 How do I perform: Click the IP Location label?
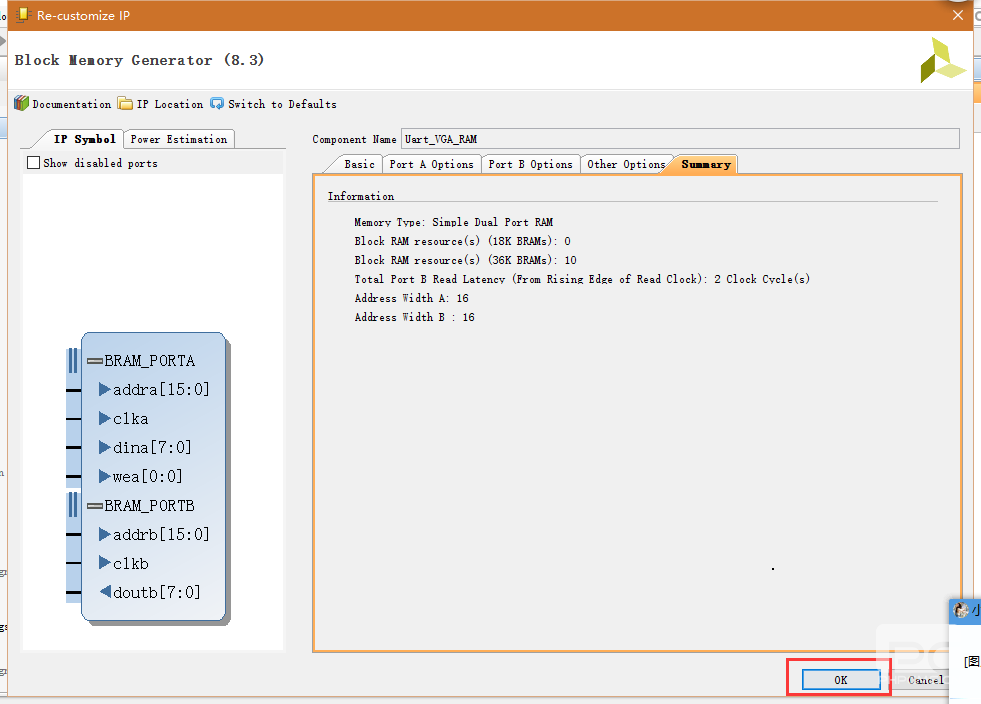point(170,104)
